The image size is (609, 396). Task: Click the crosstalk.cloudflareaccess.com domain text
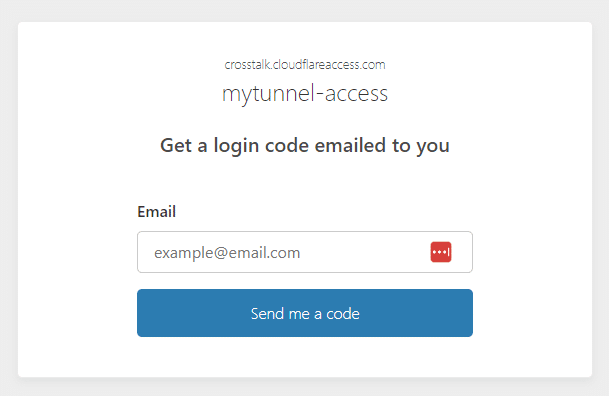(x=305, y=64)
